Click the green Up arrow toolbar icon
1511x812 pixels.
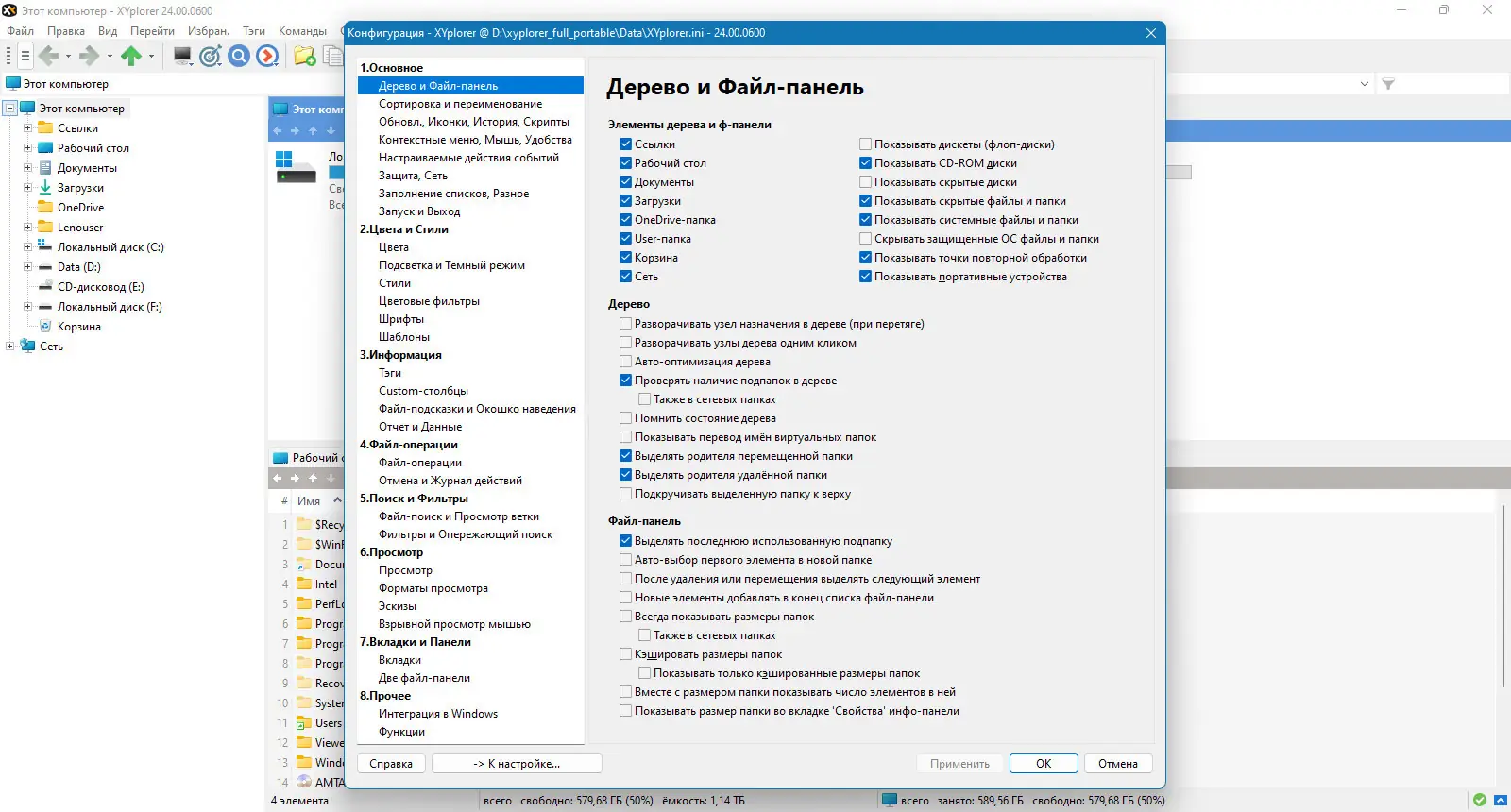(131, 57)
